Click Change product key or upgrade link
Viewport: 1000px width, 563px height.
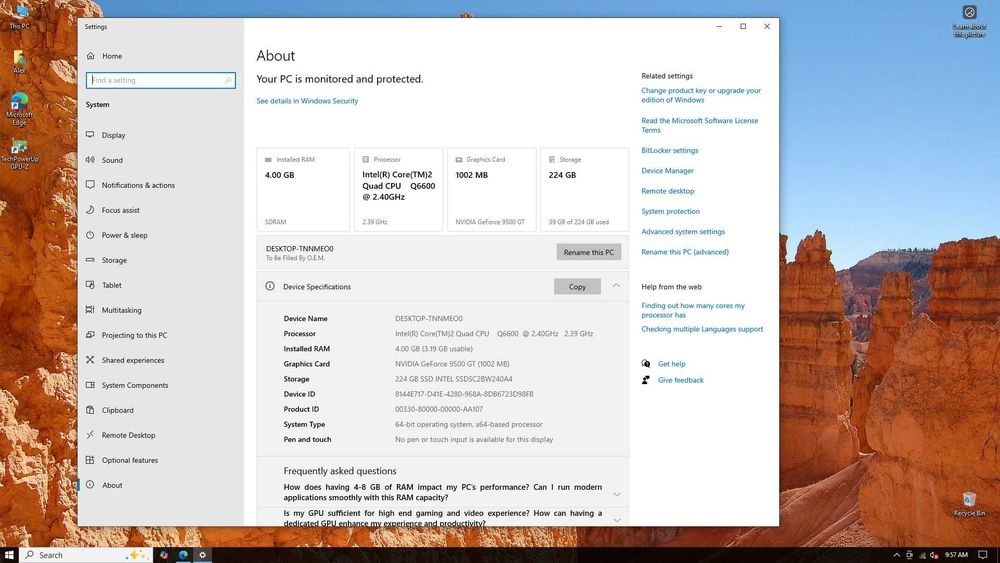[701, 95]
